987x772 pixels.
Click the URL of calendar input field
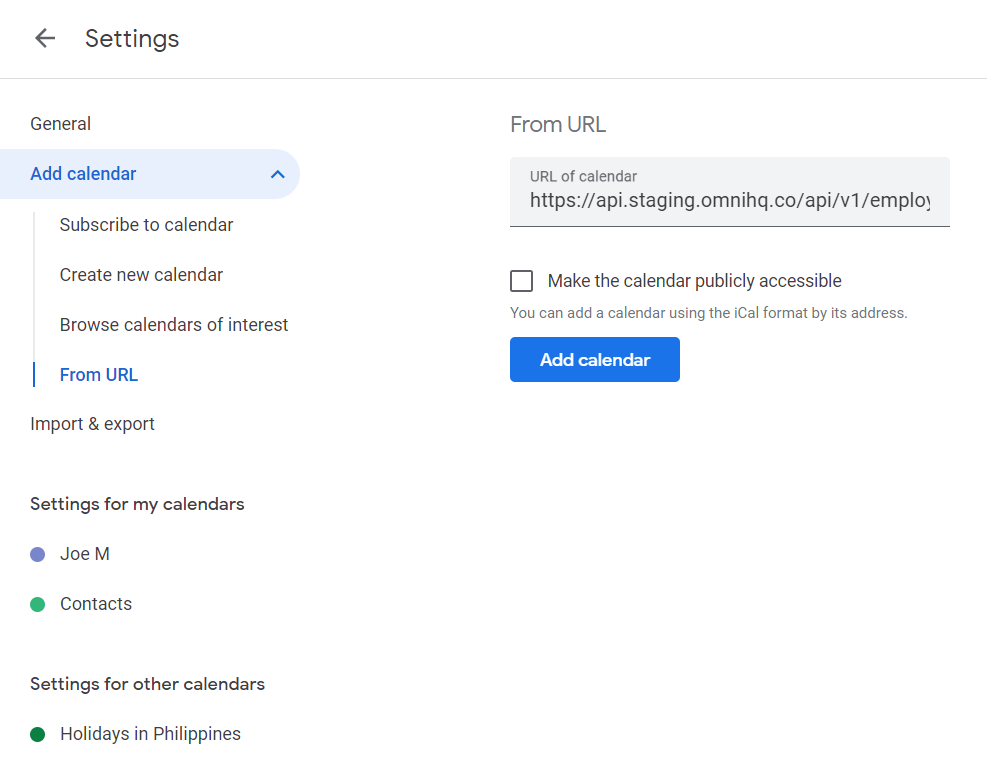(729, 201)
